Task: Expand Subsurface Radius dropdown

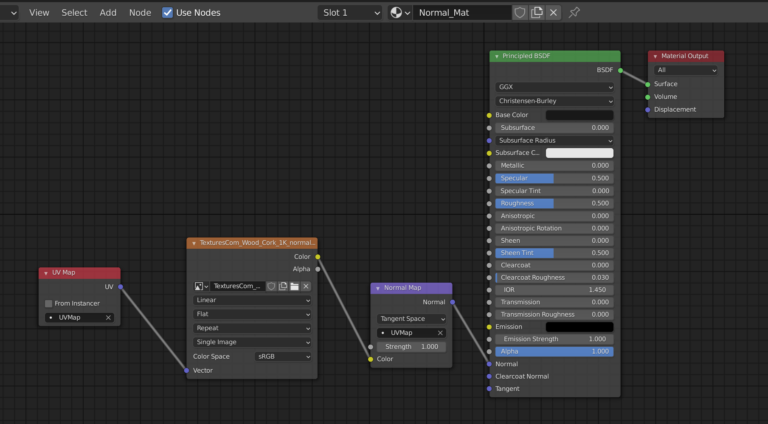Action: pyautogui.click(x=554, y=141)
